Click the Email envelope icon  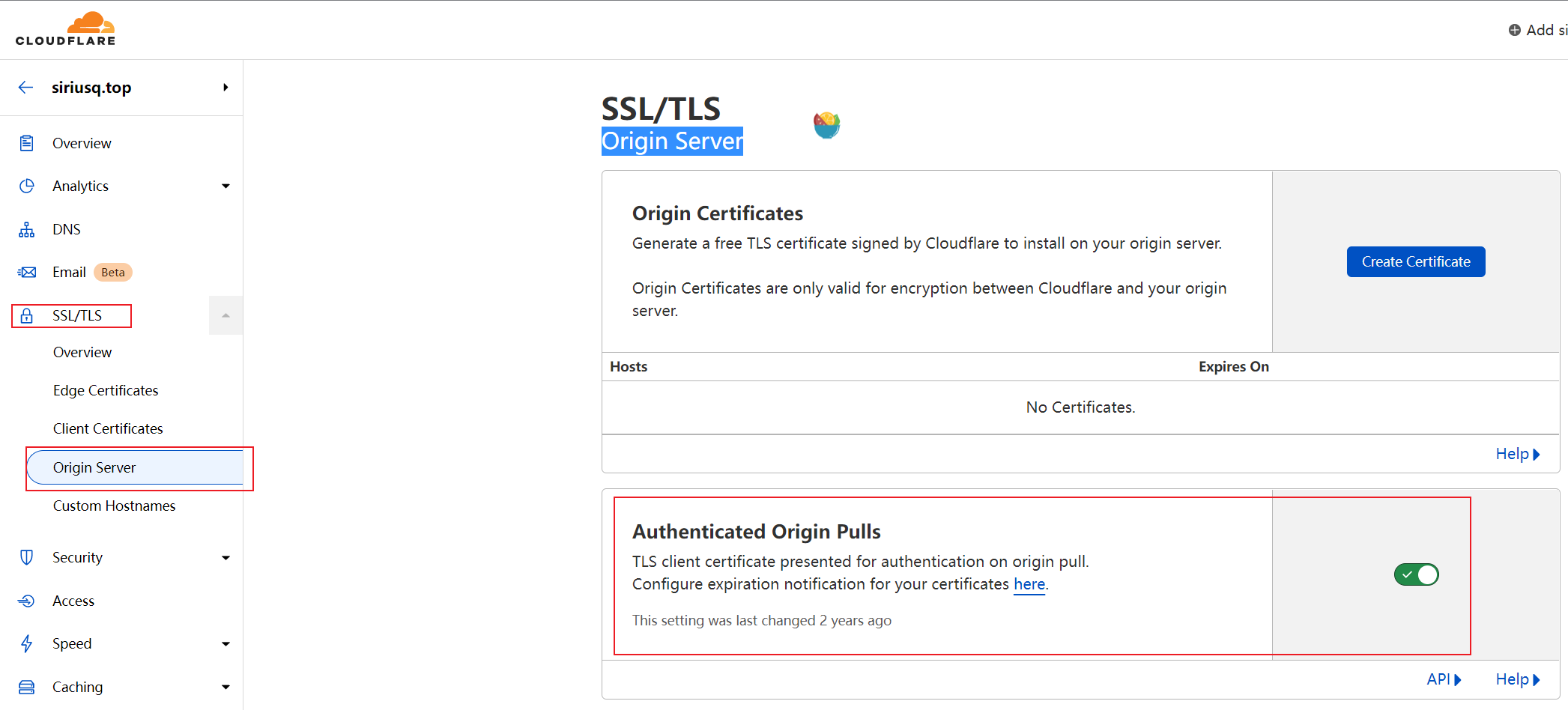click(27, 272)
